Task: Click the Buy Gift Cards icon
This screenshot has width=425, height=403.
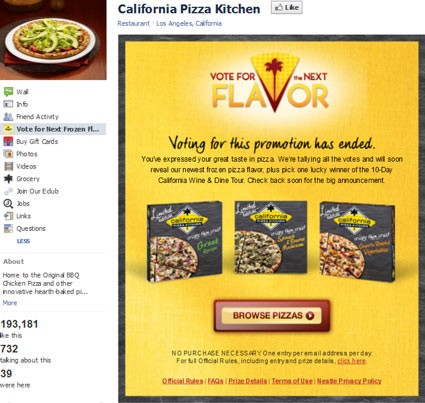Action: 8,141
